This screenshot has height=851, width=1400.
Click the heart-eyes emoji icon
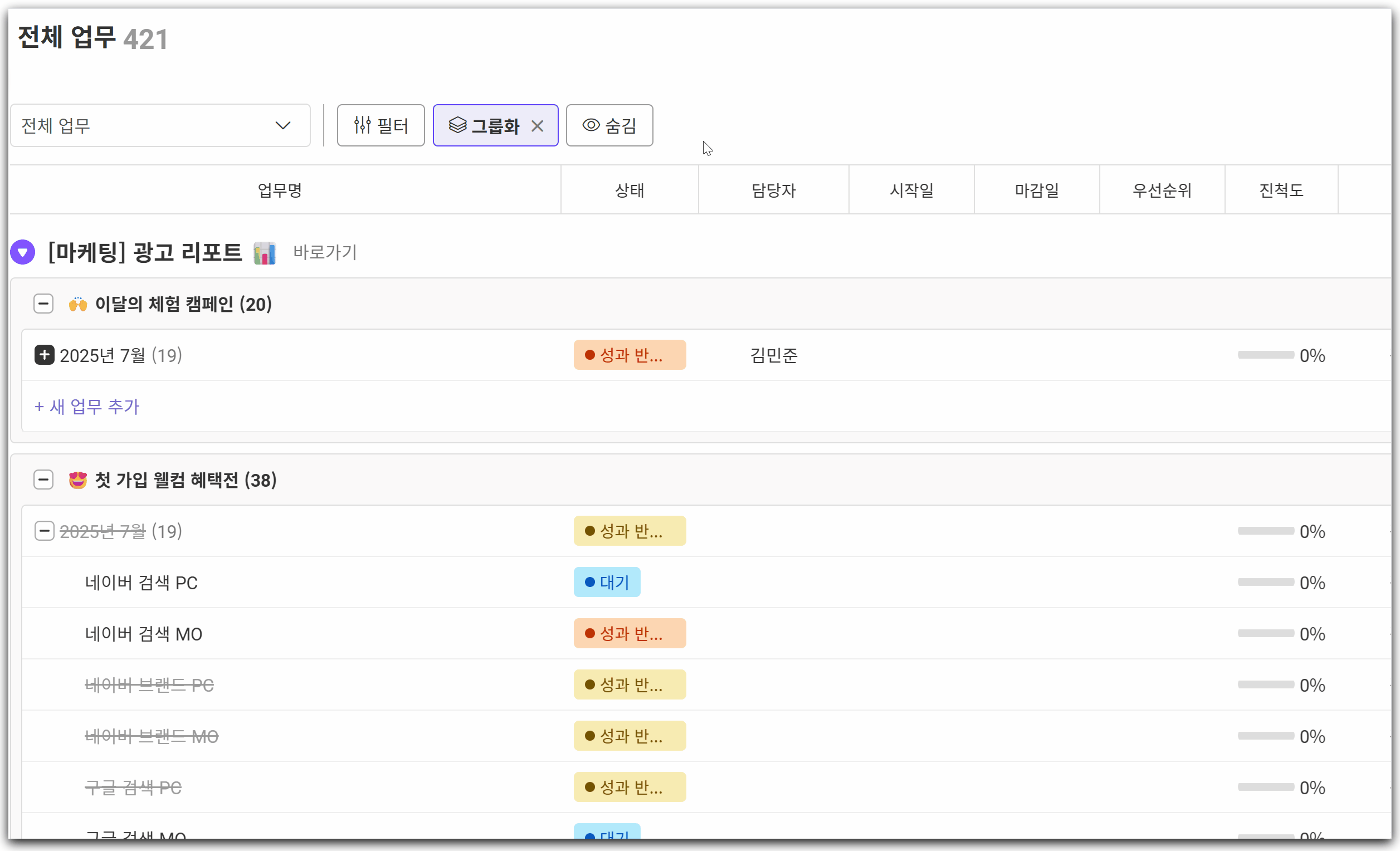[78, 480]
